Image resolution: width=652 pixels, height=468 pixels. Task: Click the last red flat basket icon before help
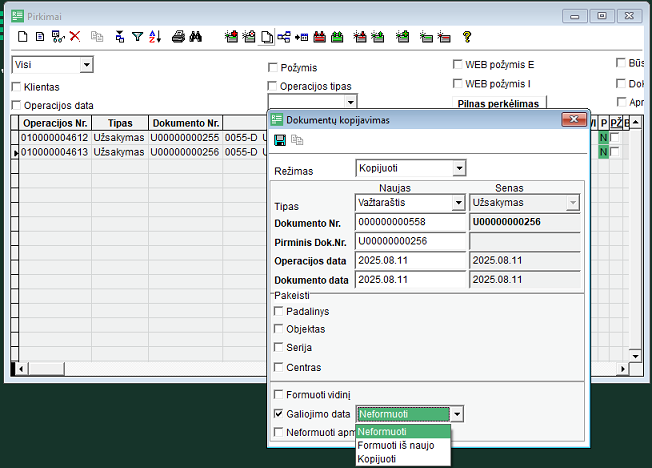tap(444, 37)
